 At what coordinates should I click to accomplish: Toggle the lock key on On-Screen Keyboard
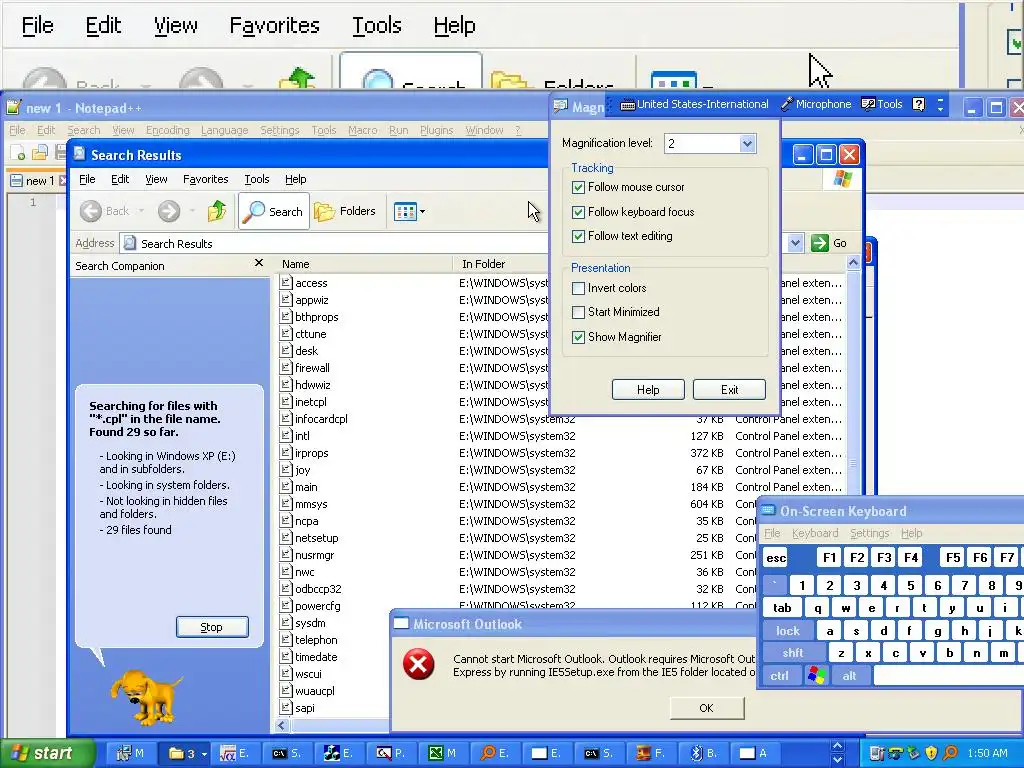coord(788,631)
